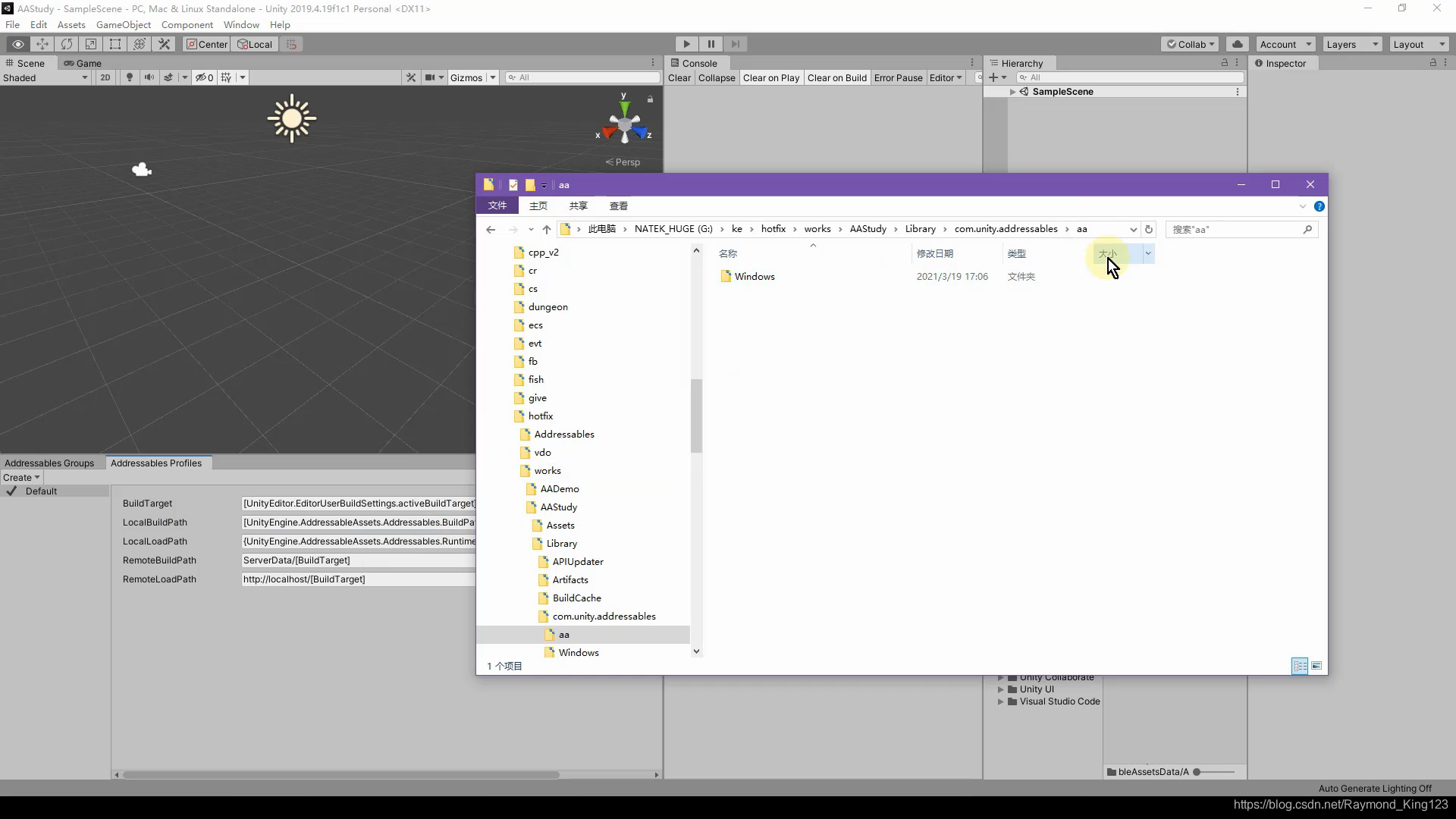Switch Scene view Persp projection label
The image size is (1456, 819).
(x=623, y=162)
